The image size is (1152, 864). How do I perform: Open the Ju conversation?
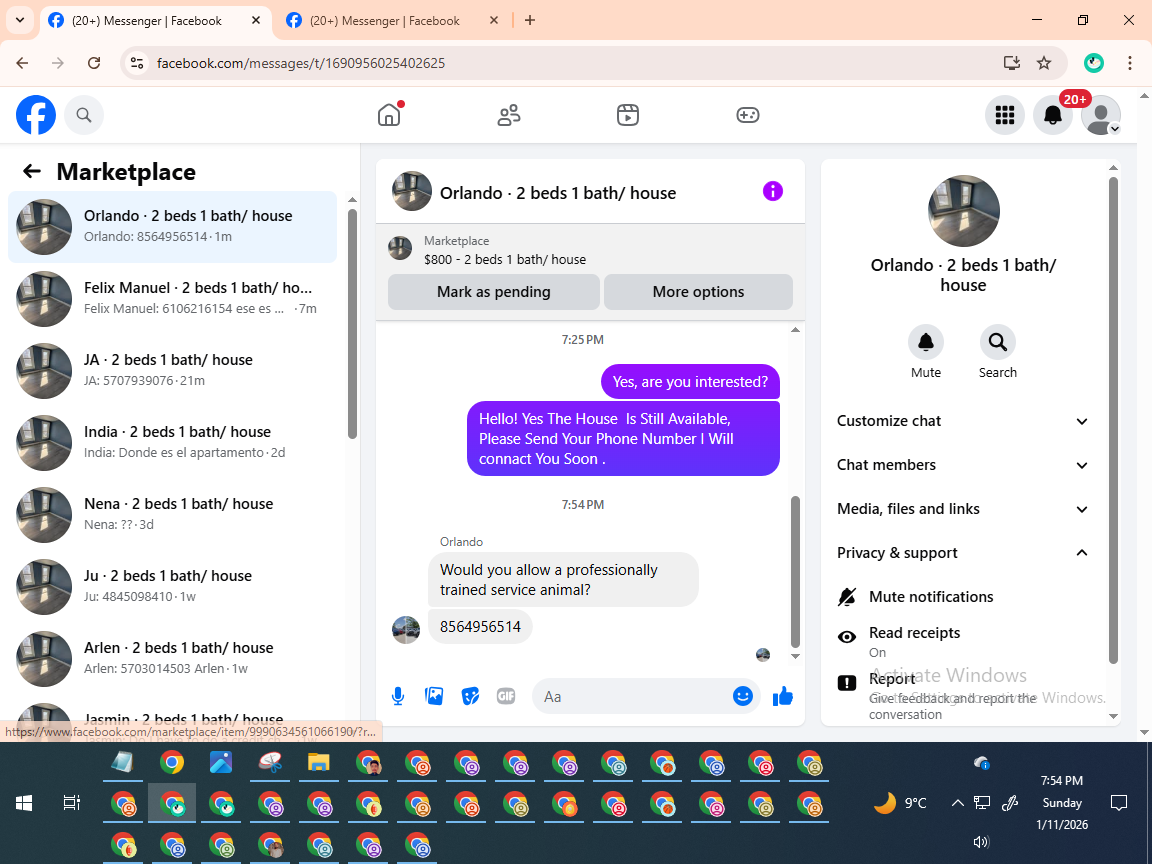pyautogui.click(x=173, y=586)
